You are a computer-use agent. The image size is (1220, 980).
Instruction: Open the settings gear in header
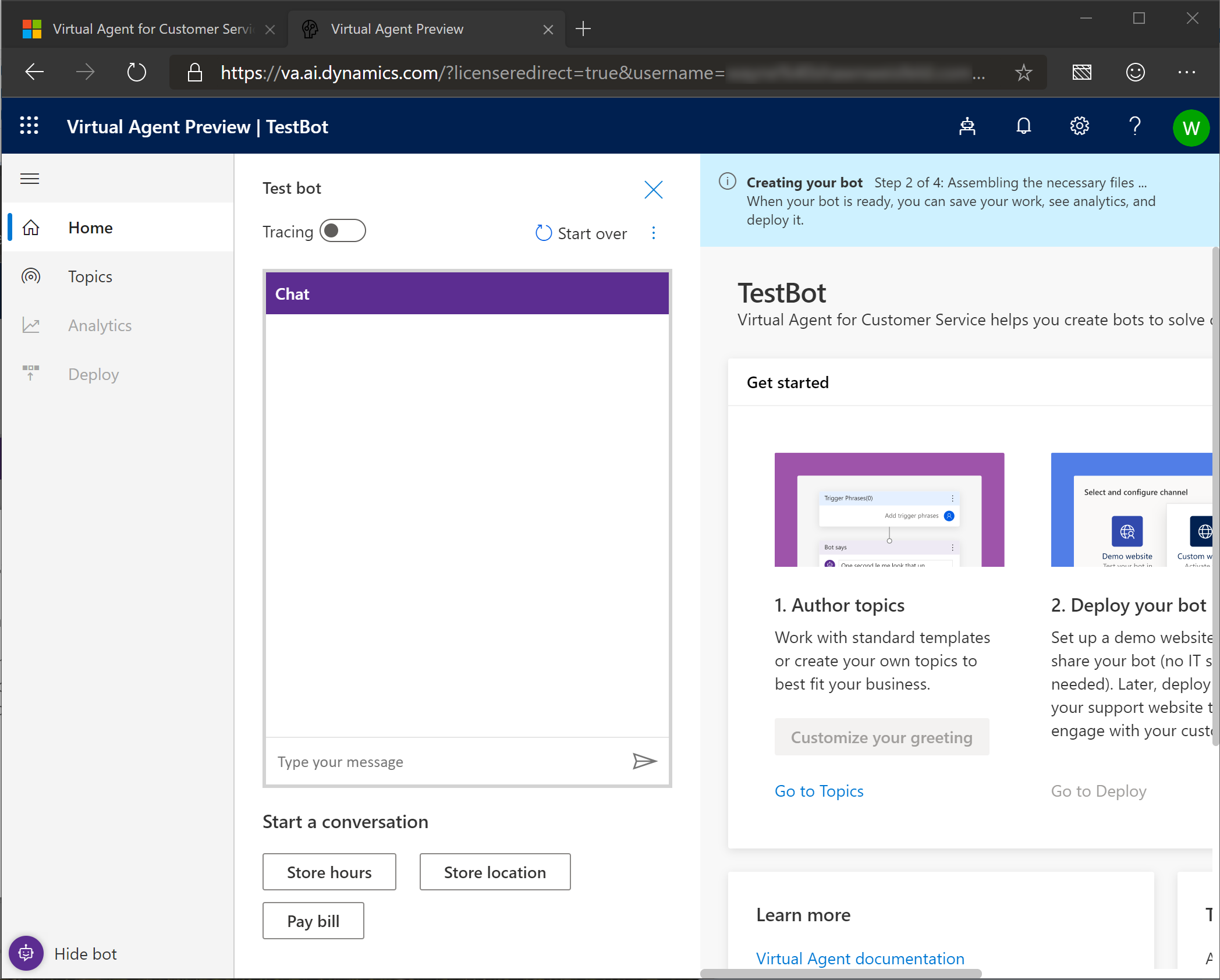(x=1079, y=126)
